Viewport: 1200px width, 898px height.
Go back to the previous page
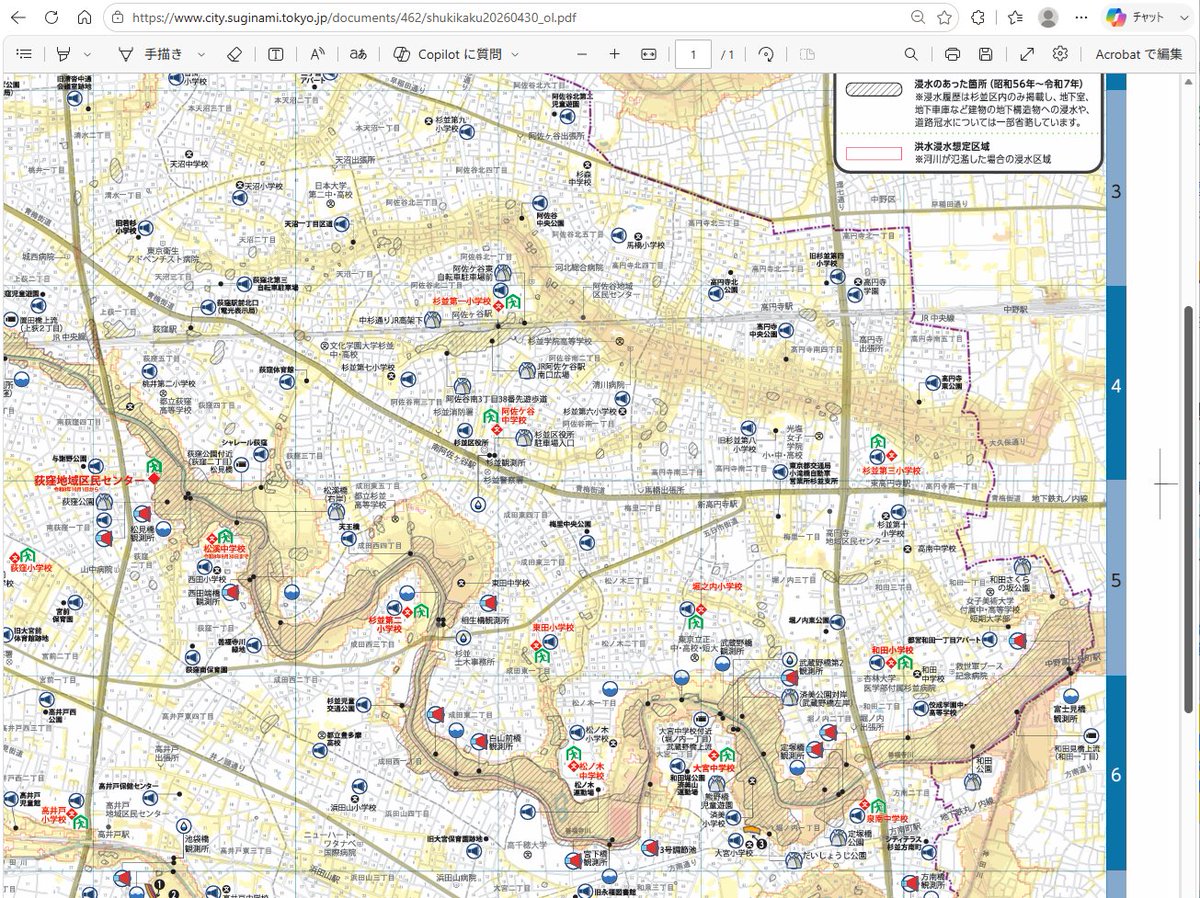[18, 18]
